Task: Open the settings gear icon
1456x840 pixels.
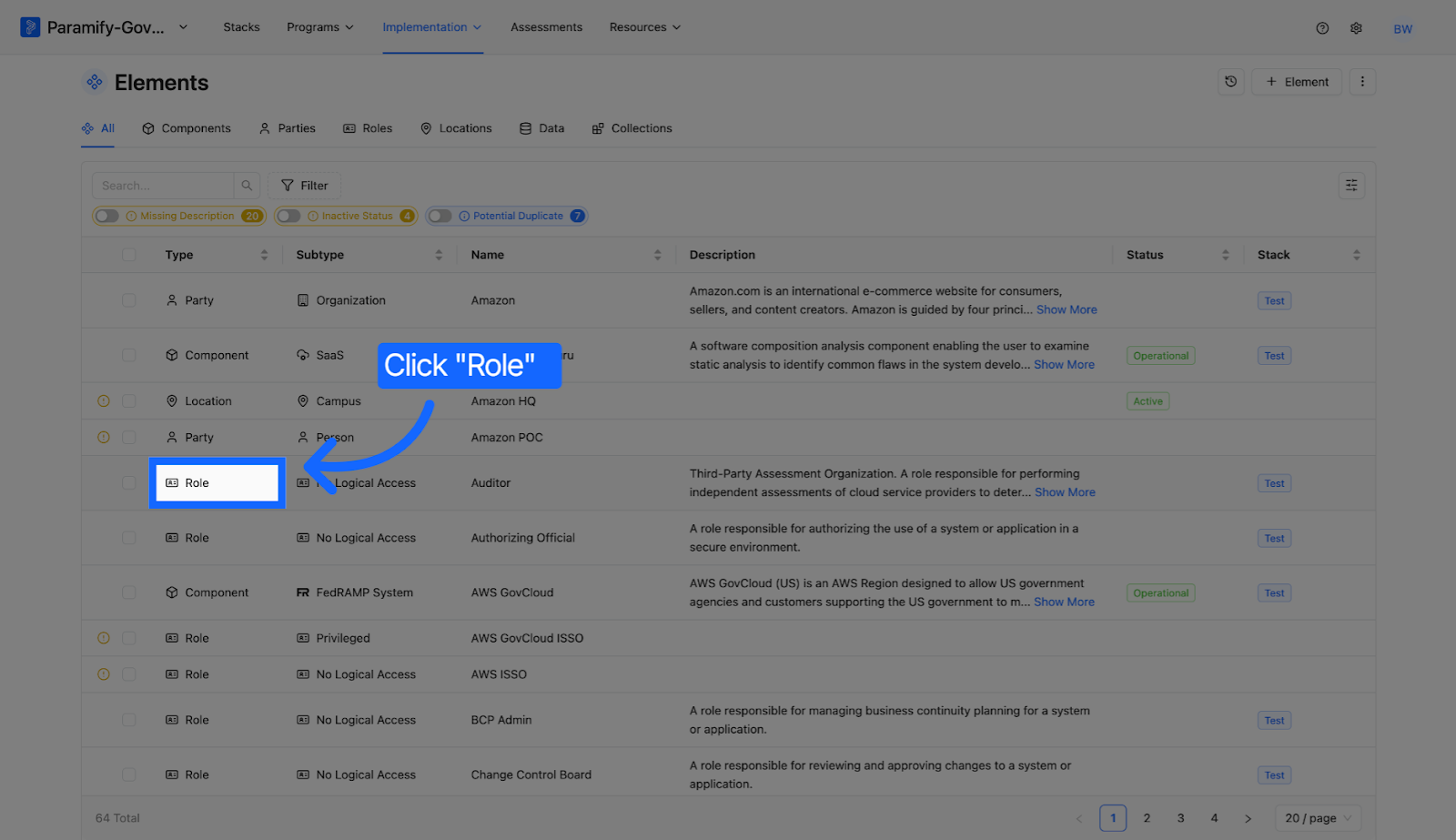Action: 1356,28
